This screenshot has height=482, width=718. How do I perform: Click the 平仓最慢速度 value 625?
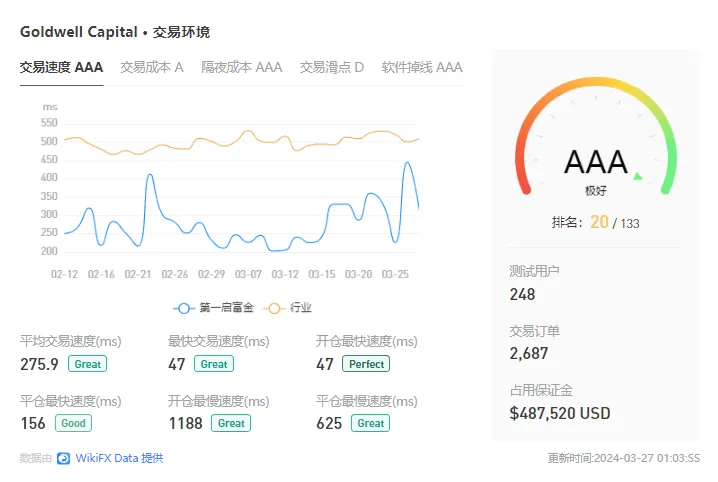(x=329, y=423)
